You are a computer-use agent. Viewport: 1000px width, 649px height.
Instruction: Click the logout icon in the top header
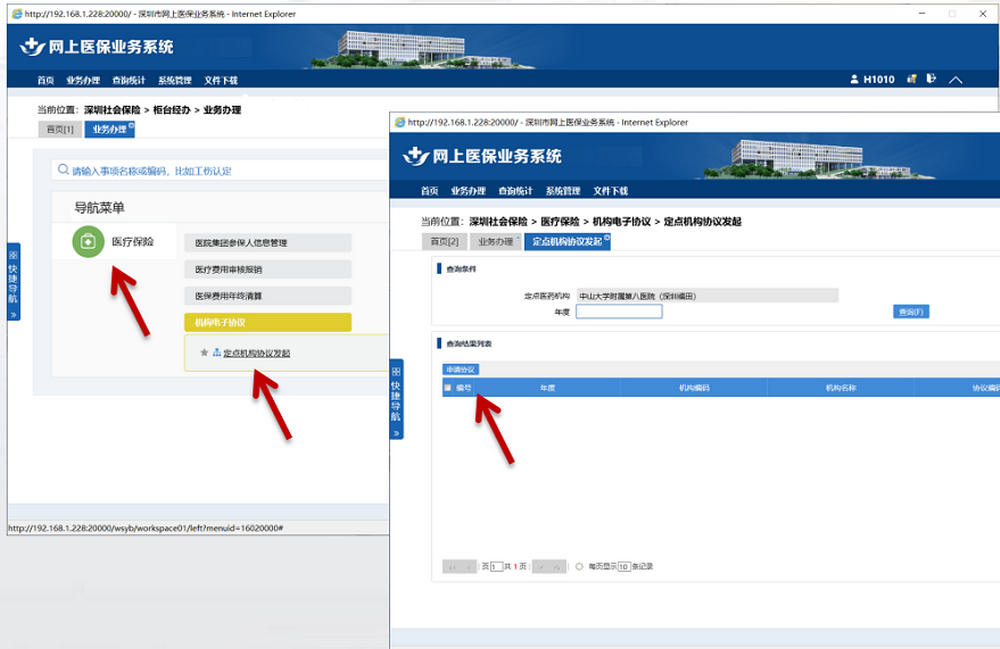(931, 79)
